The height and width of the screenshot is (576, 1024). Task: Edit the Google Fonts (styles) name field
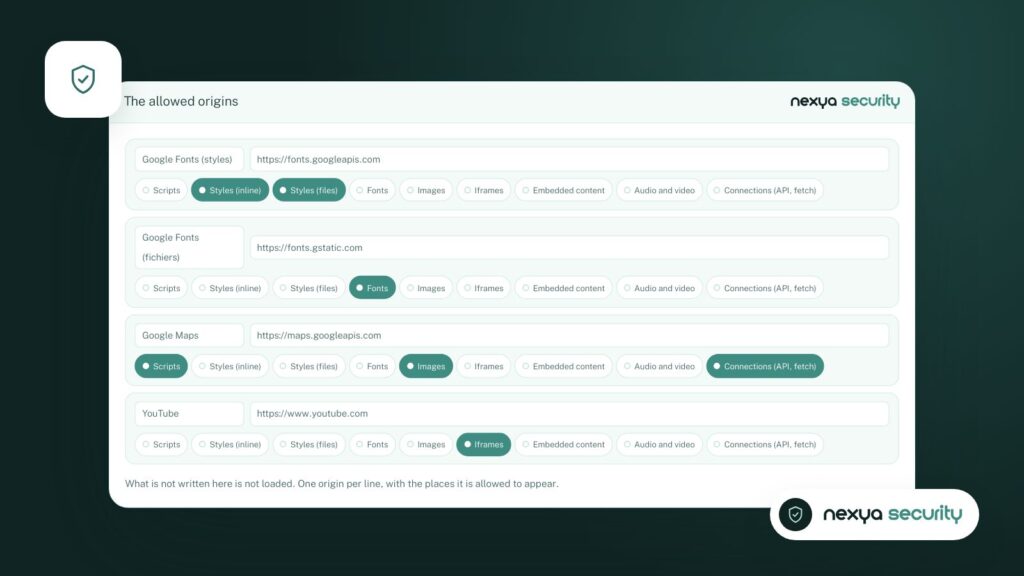point(189,159)
